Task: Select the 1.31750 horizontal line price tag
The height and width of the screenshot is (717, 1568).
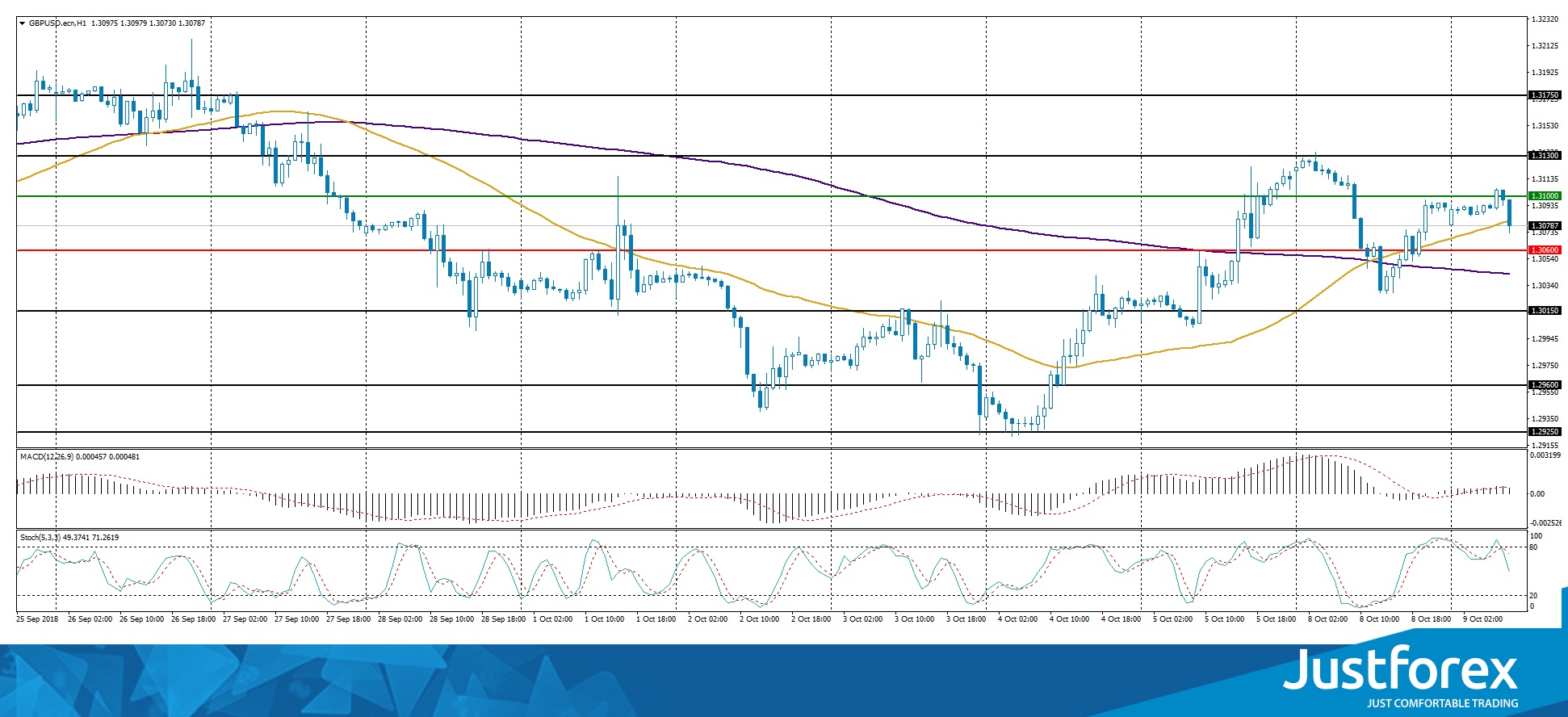Action: pos(1545,95)
